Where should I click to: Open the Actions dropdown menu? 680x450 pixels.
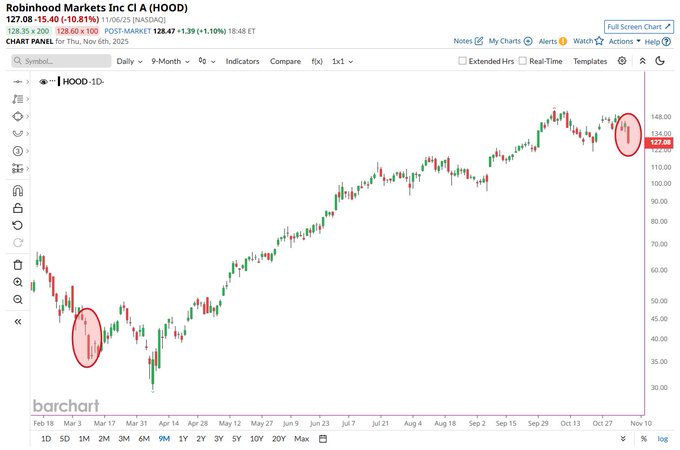pyautogui.click(x=624, y=41)
